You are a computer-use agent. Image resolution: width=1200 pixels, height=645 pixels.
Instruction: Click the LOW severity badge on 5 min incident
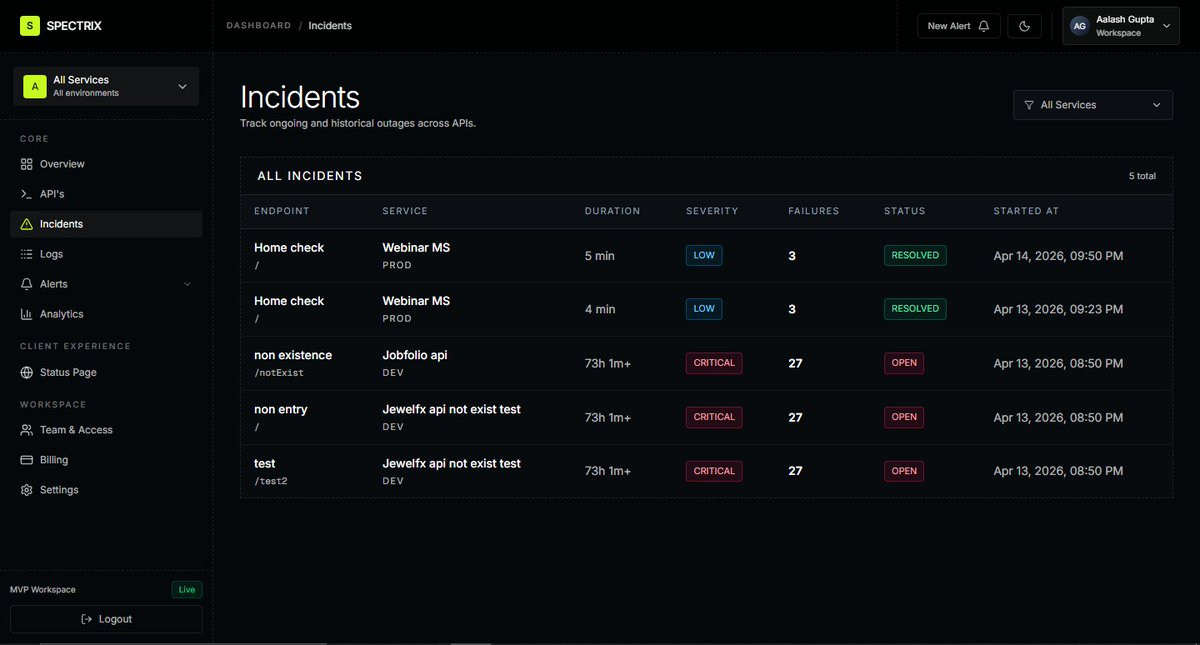[704, 255]
